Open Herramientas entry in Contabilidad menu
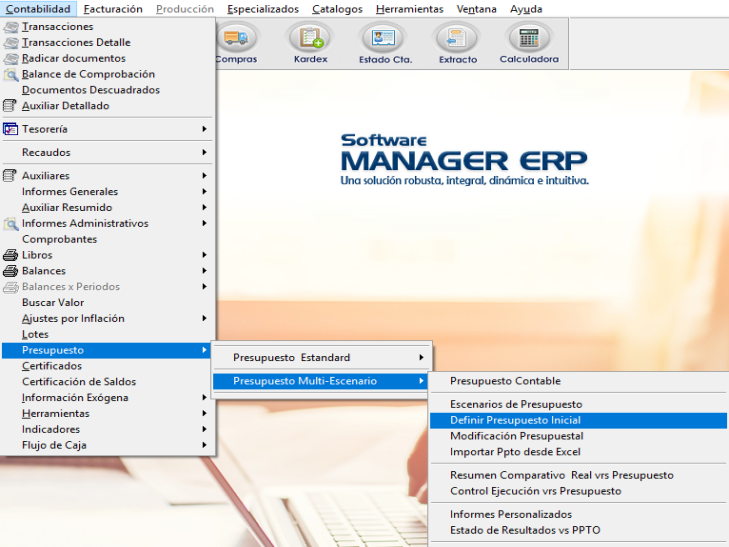729x547 pixels. click(107, 413)
